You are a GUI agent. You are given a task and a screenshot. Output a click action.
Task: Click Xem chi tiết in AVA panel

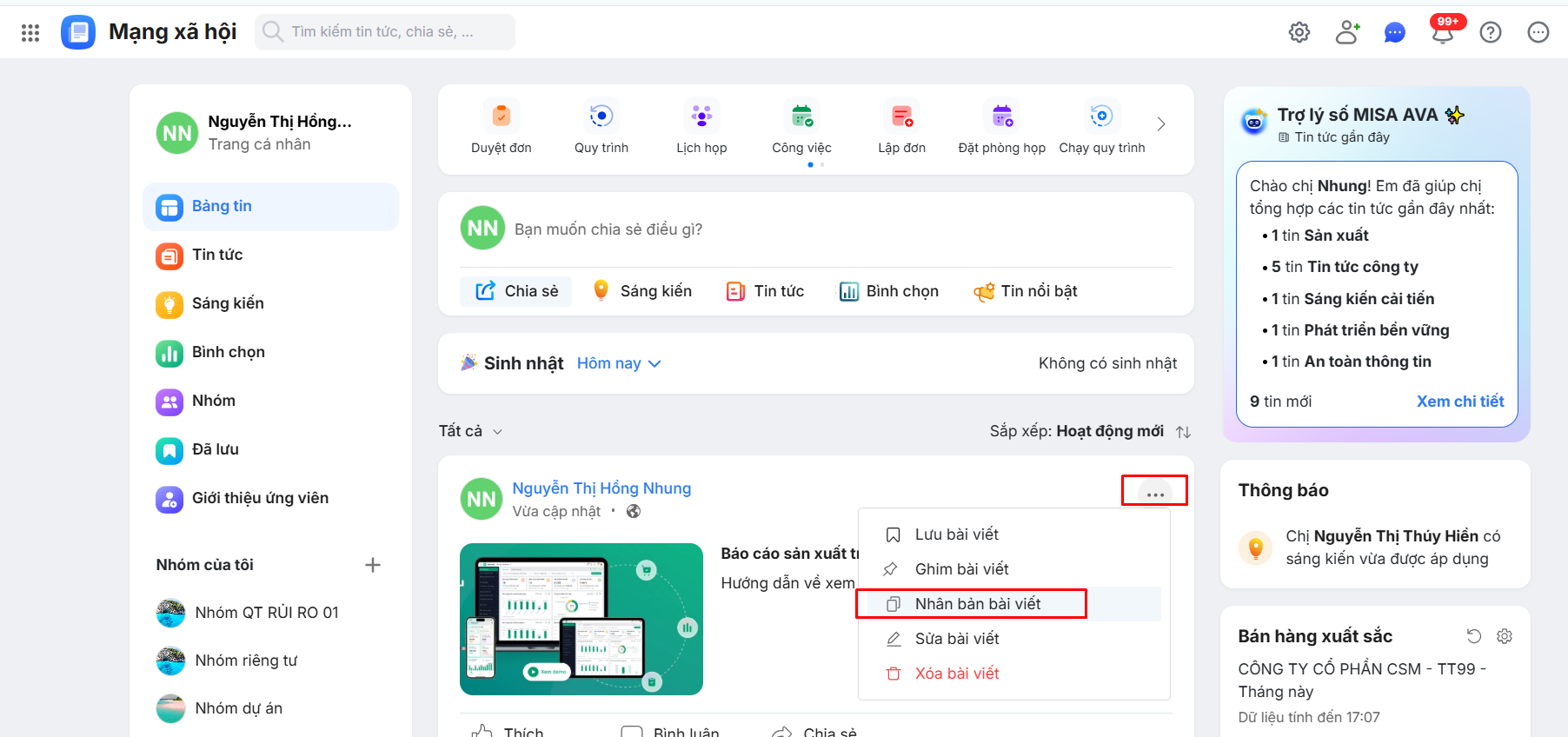1460,402
